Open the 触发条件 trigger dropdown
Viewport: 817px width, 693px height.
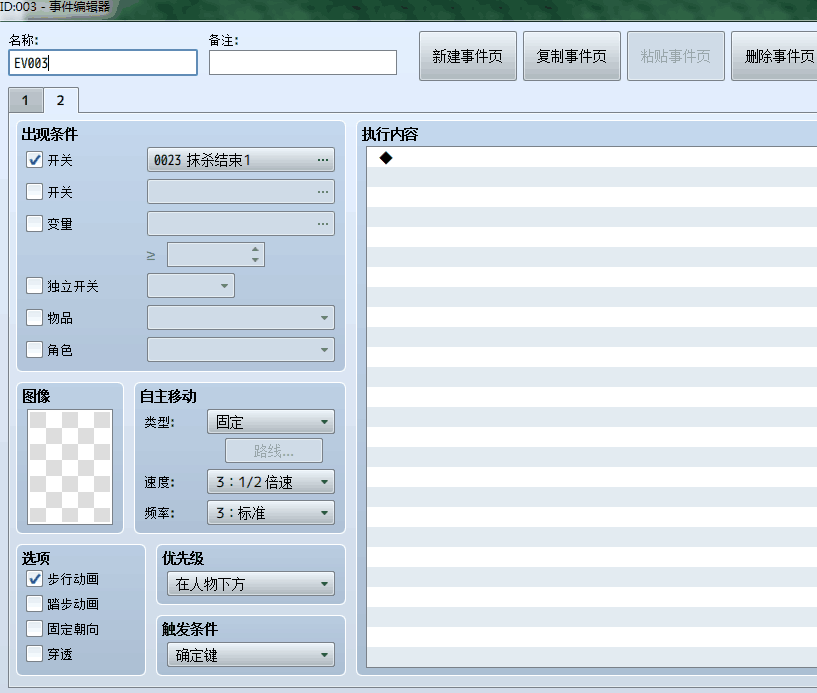coord(251,654)
